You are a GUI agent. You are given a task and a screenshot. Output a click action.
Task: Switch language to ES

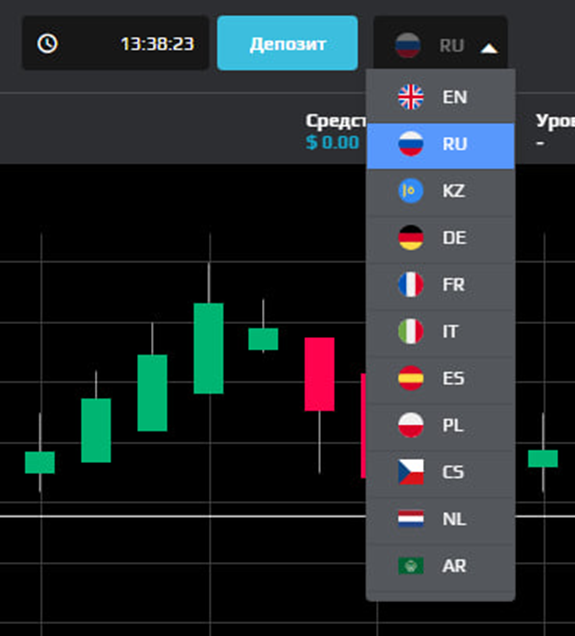click(440, 378)
